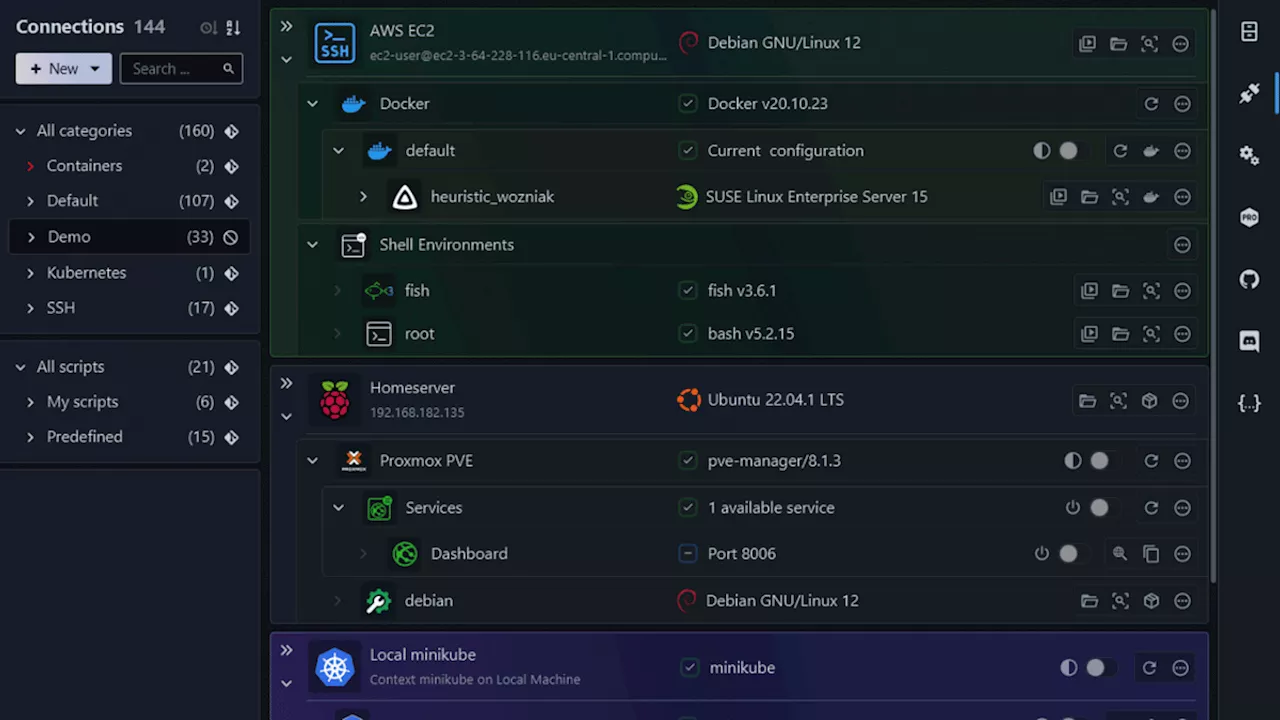Refresh Local minikube connection
Image resolution: width=1280 pixels, height=720 pixels.
click(x=1149, y=668)
